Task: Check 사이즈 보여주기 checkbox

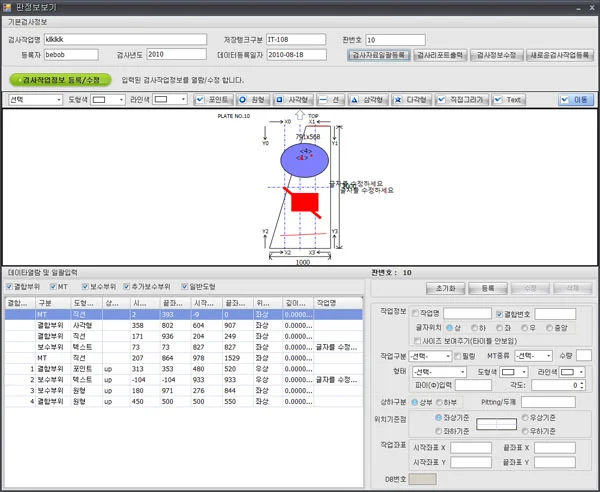Action: tap(417, 340)
